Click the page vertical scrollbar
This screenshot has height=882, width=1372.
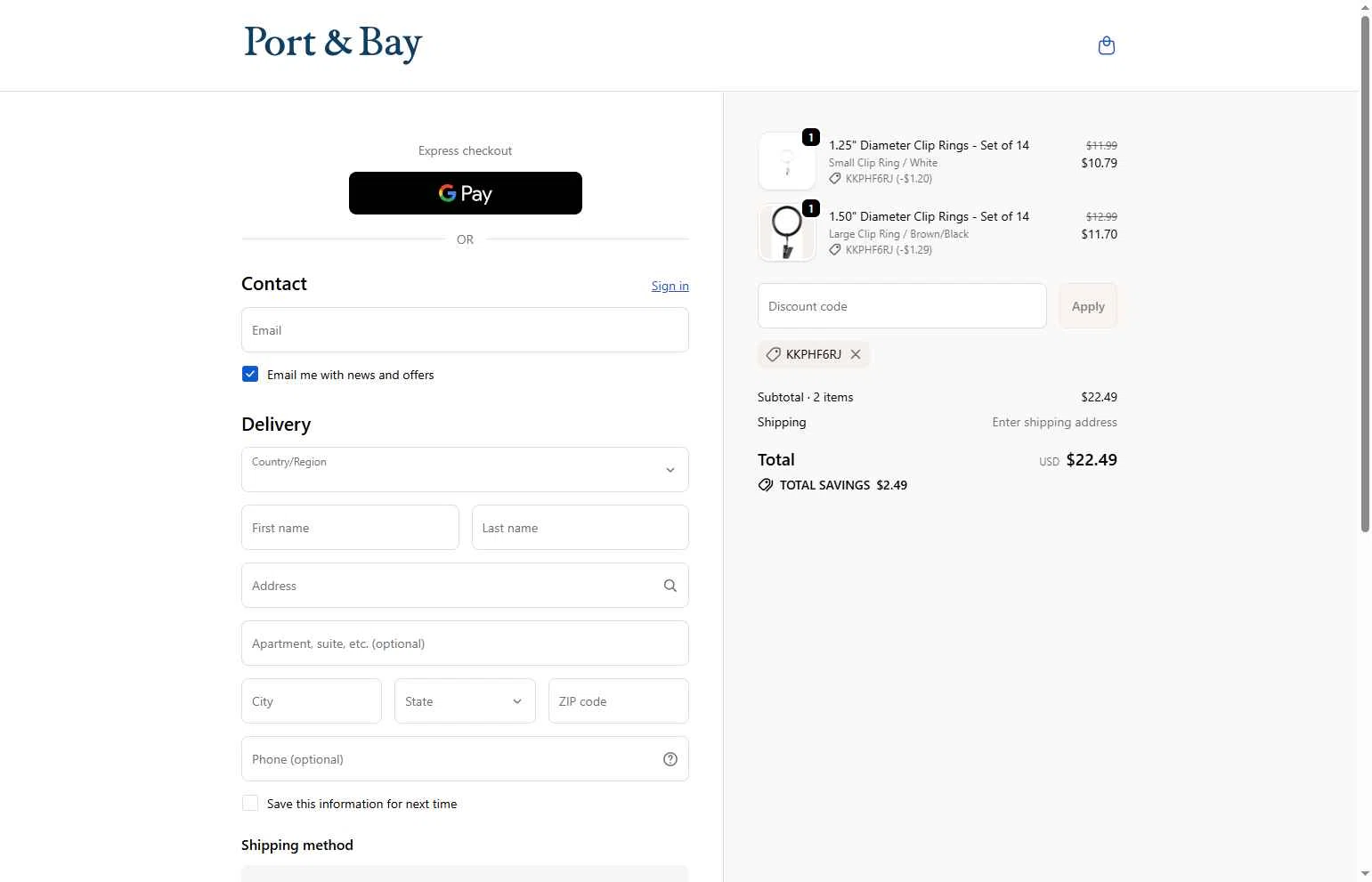pos(1365,274)
